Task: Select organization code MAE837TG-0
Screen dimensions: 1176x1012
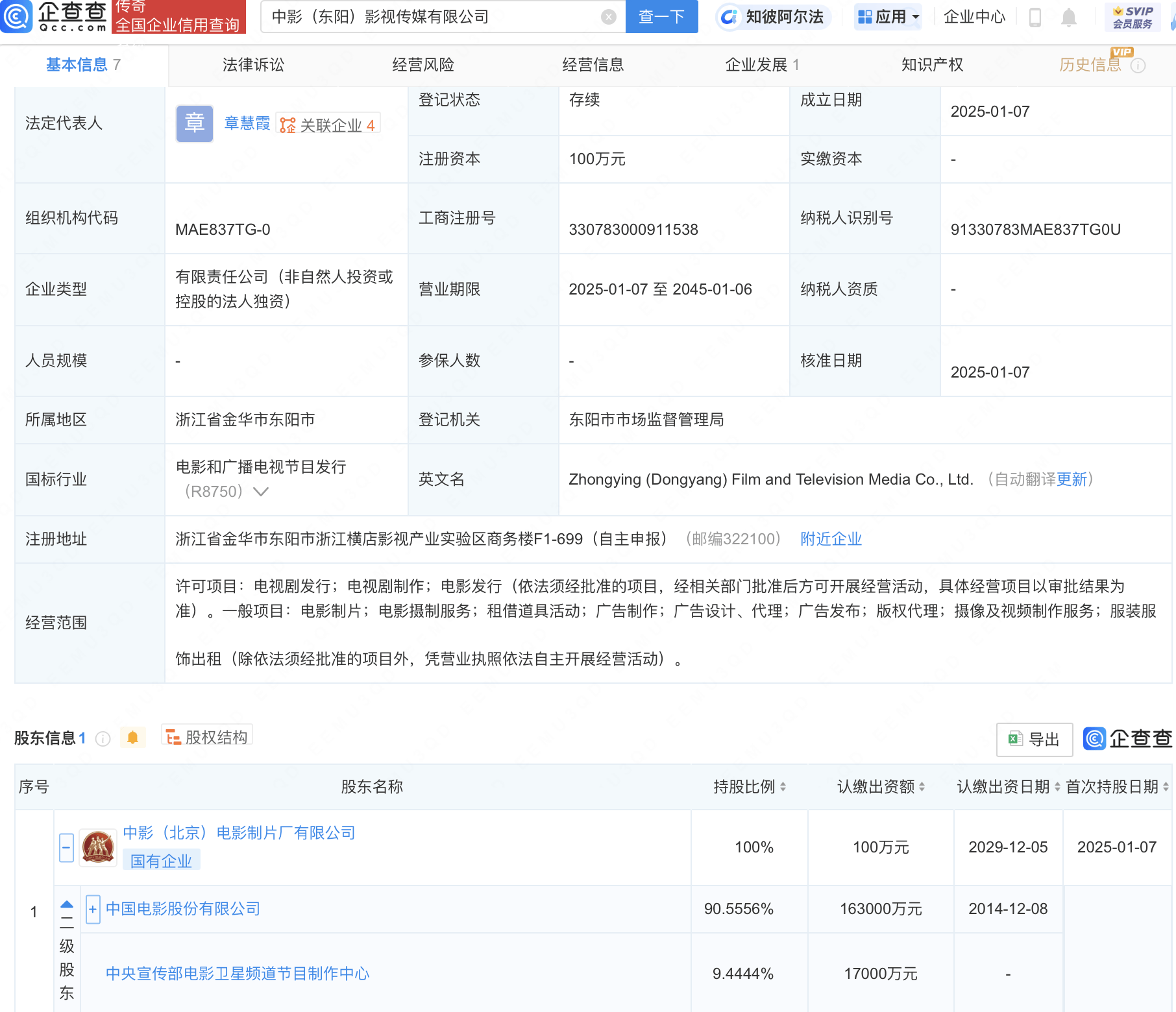Action: (223, 230)
